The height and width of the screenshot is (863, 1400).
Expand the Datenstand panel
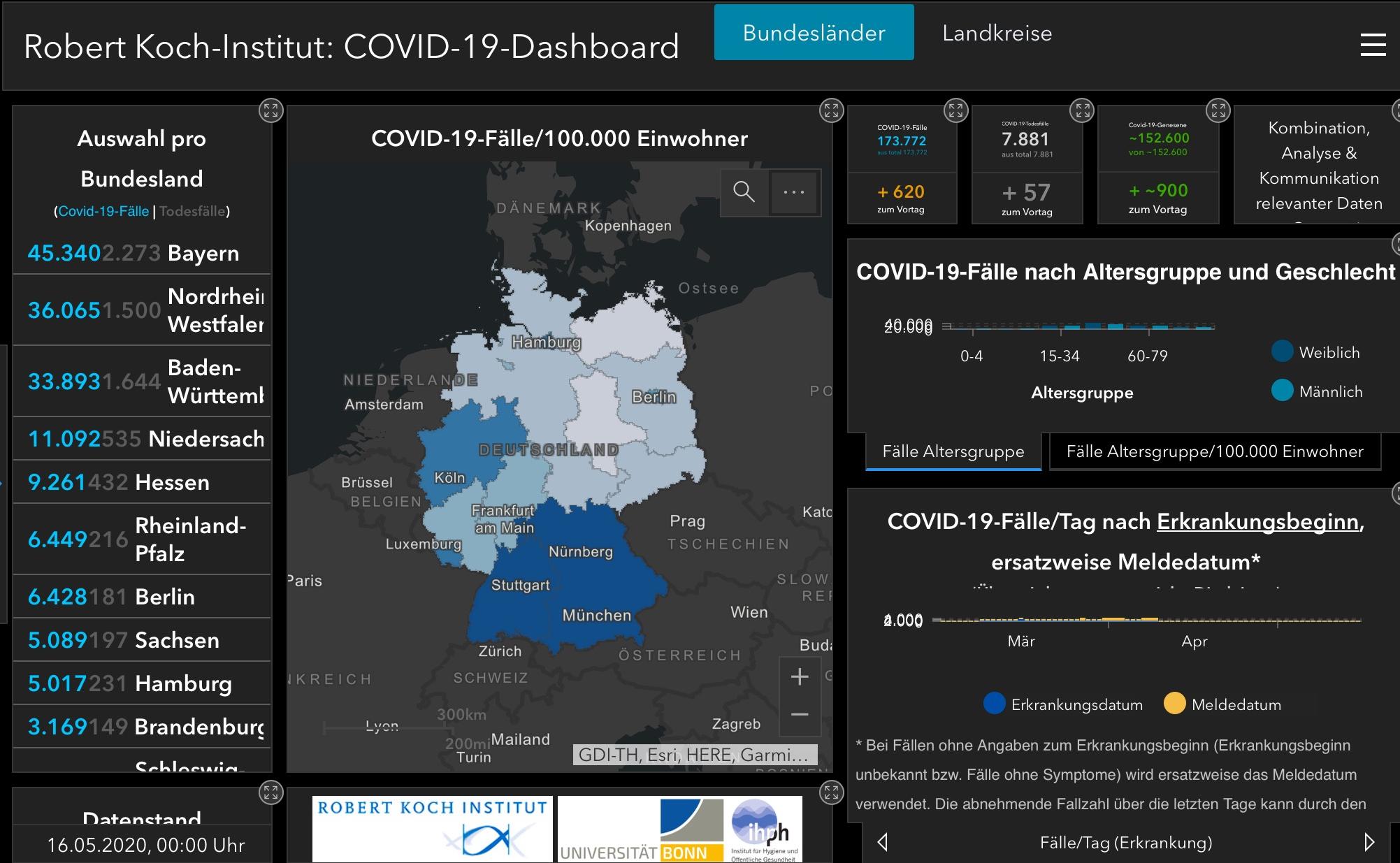(271, 793)
